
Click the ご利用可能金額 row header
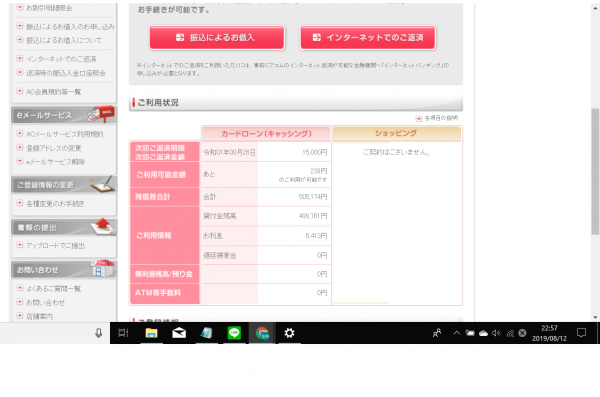pos(165,175)
